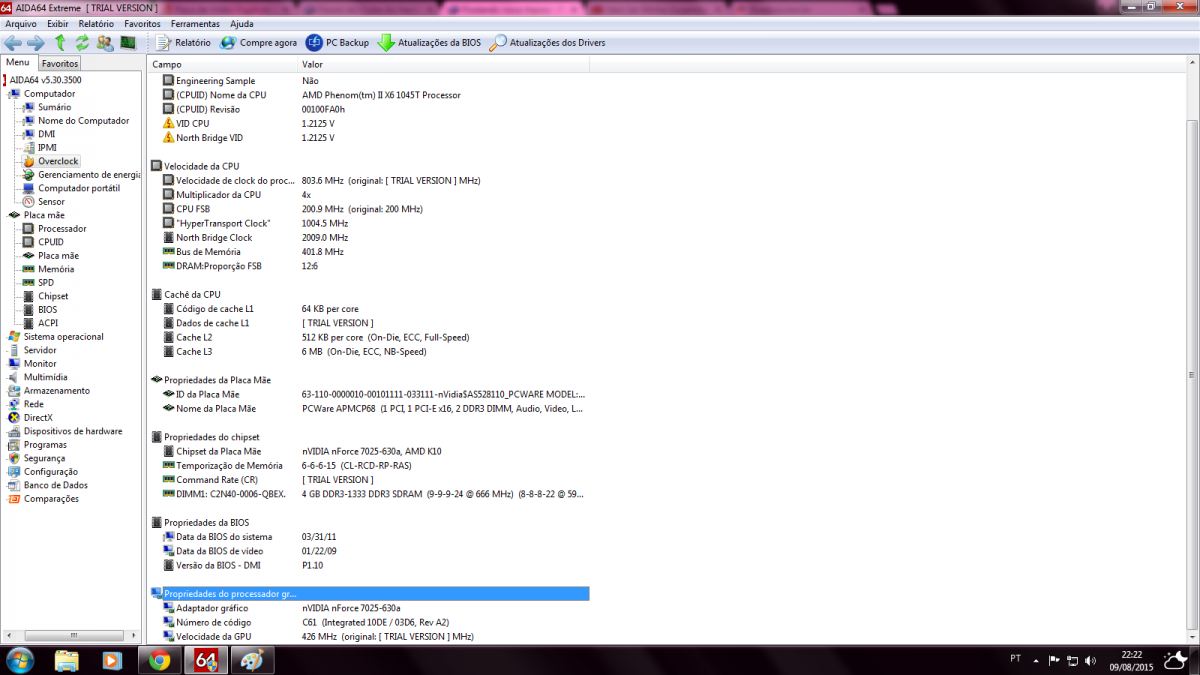Click the VID CPU warning row
This screenshot has height=675, width=1200.
coord(369,123)
